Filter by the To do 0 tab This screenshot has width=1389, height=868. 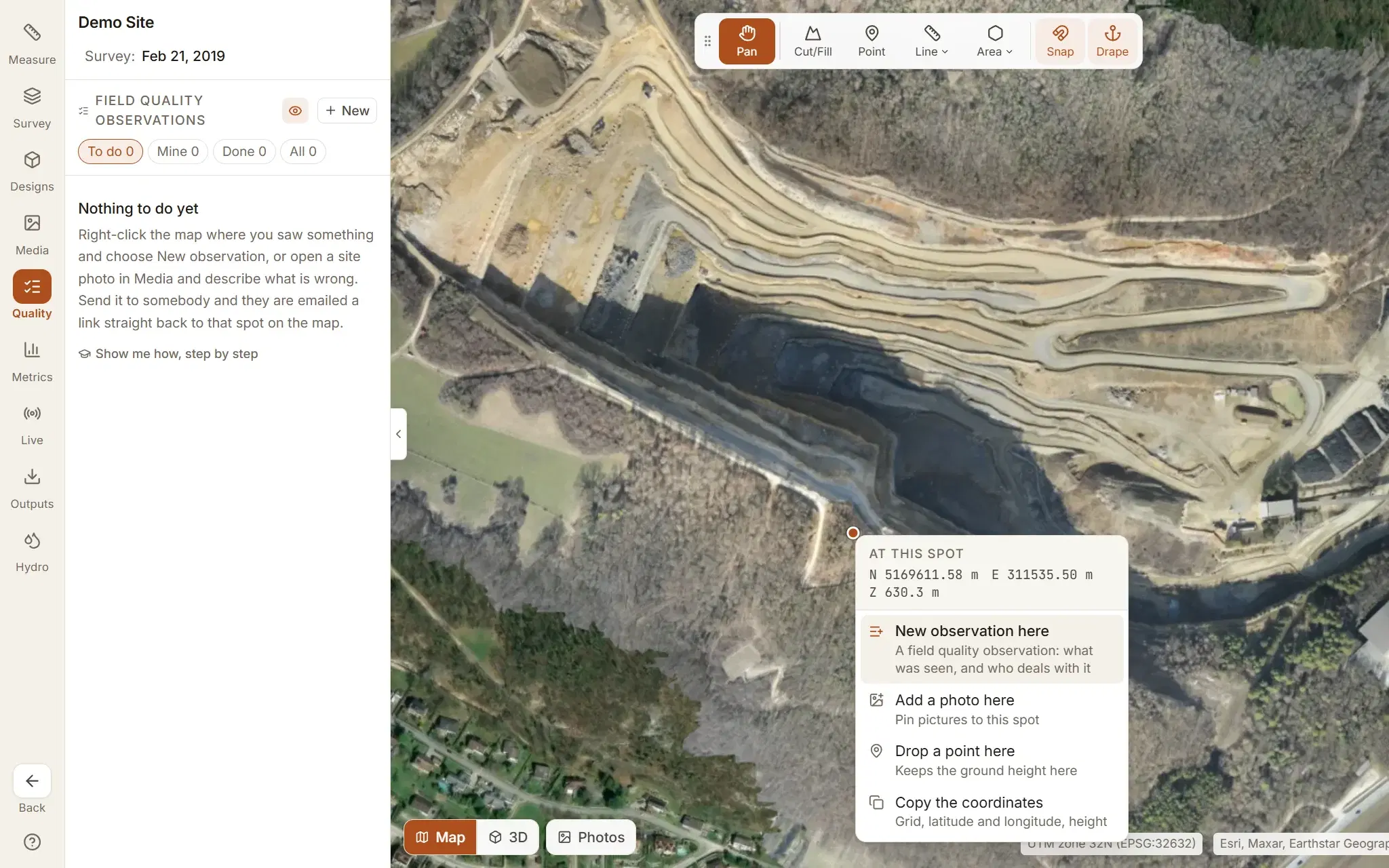[x=111, y=151]
